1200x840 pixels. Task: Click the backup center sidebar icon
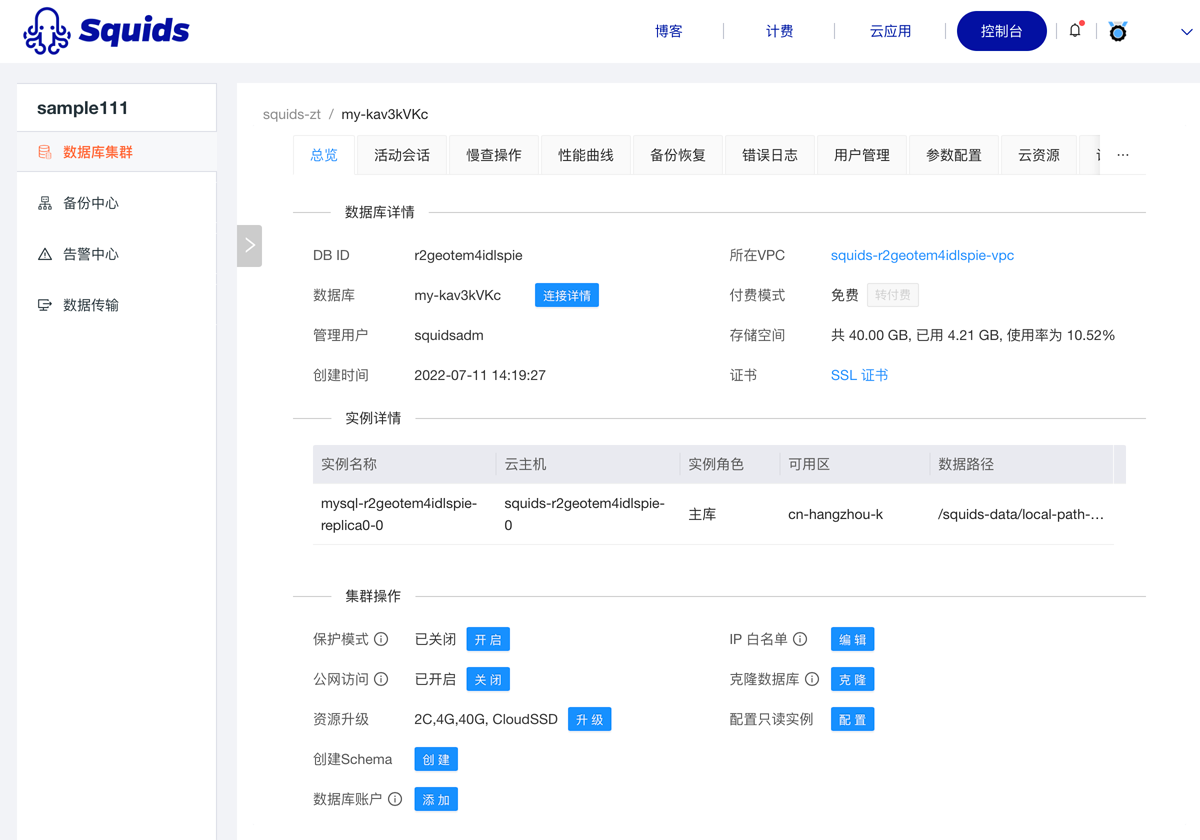45,203
